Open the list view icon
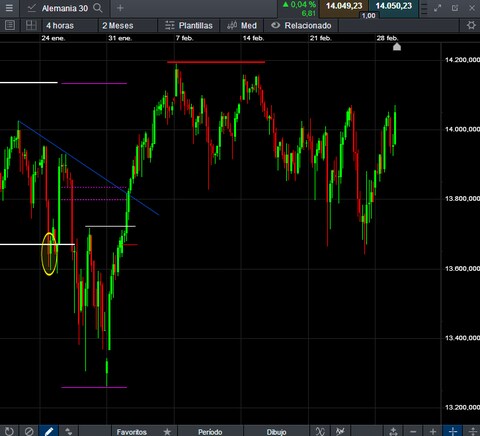The width and height of the screenshot is (480, 436). coord(10,25)
